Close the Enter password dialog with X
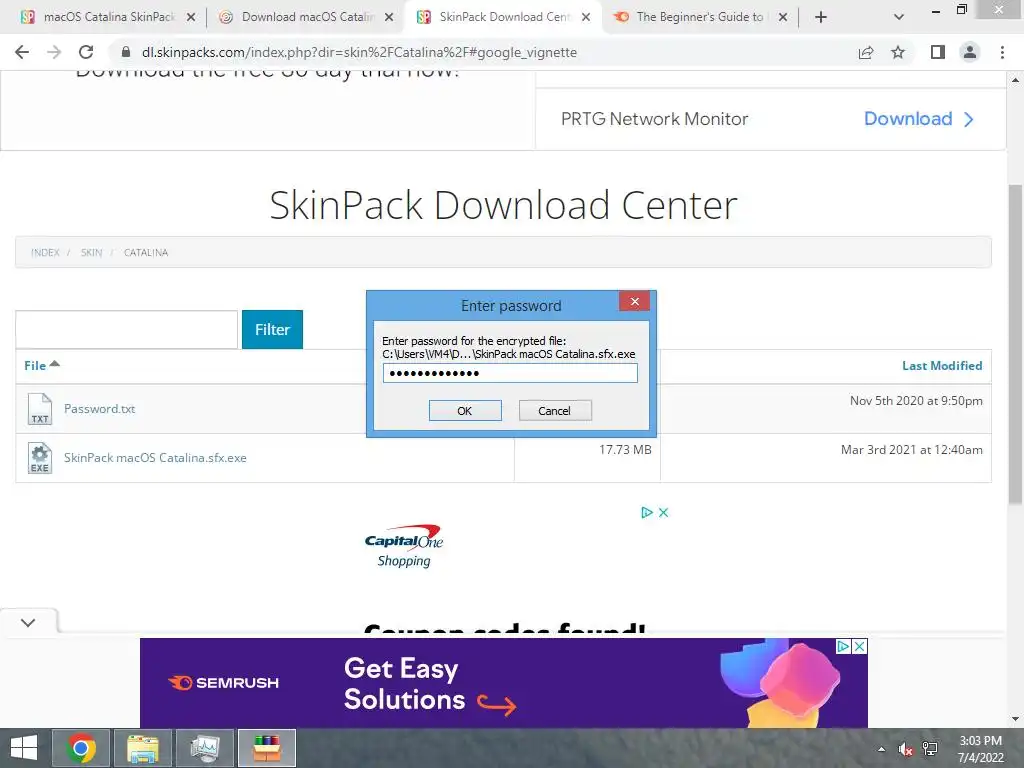Image resolution: width=1024 pixels, height=768 pixels. click(x=634, y=301)
